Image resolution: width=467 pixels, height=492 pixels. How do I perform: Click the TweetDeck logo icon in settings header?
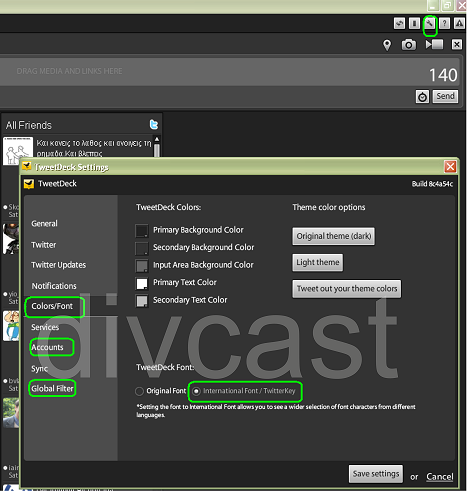(x=29, y=184)
